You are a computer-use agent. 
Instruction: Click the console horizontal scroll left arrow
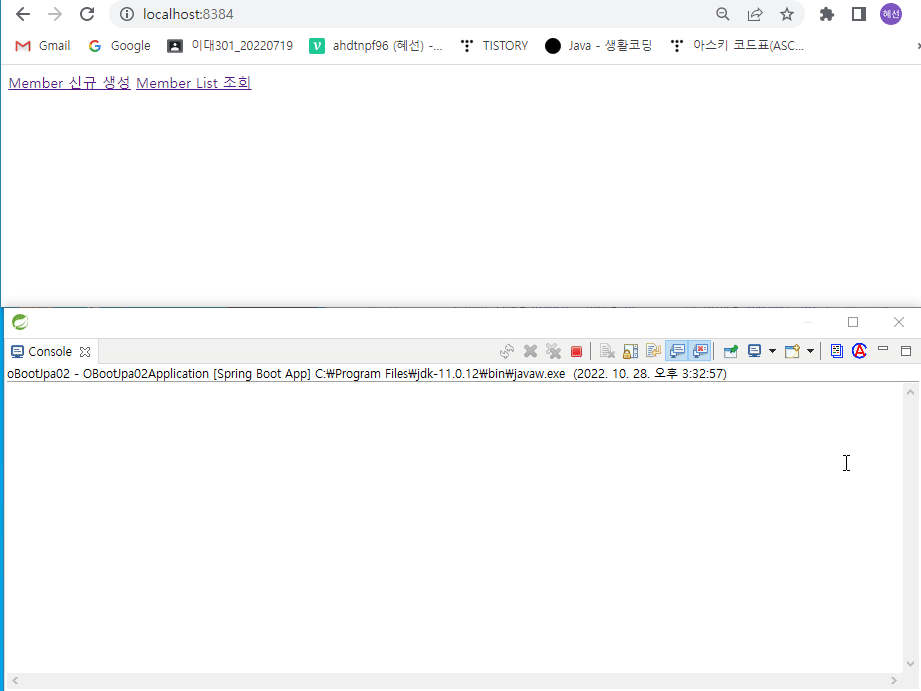tap(15, 680)
